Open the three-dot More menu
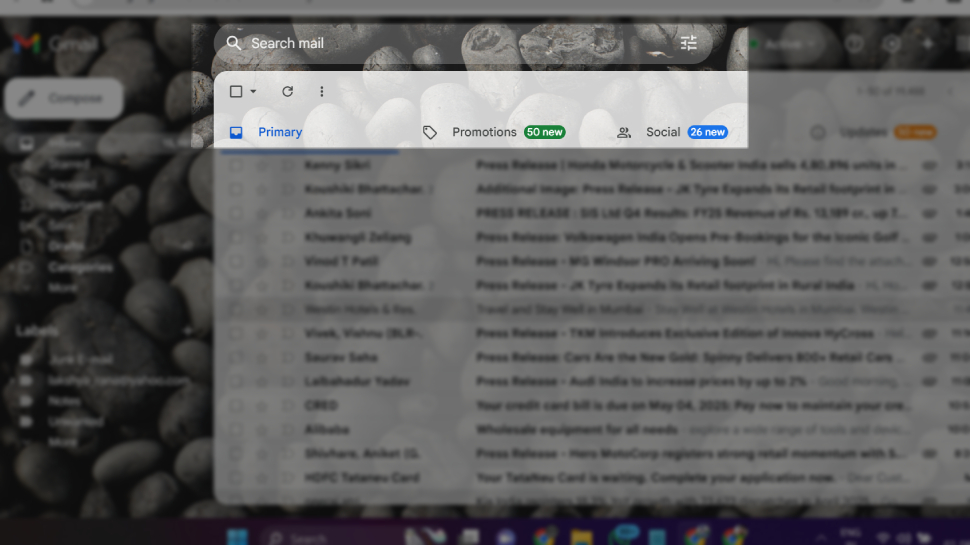The height and width of the screenshot is (545, 970). (322, 92)
